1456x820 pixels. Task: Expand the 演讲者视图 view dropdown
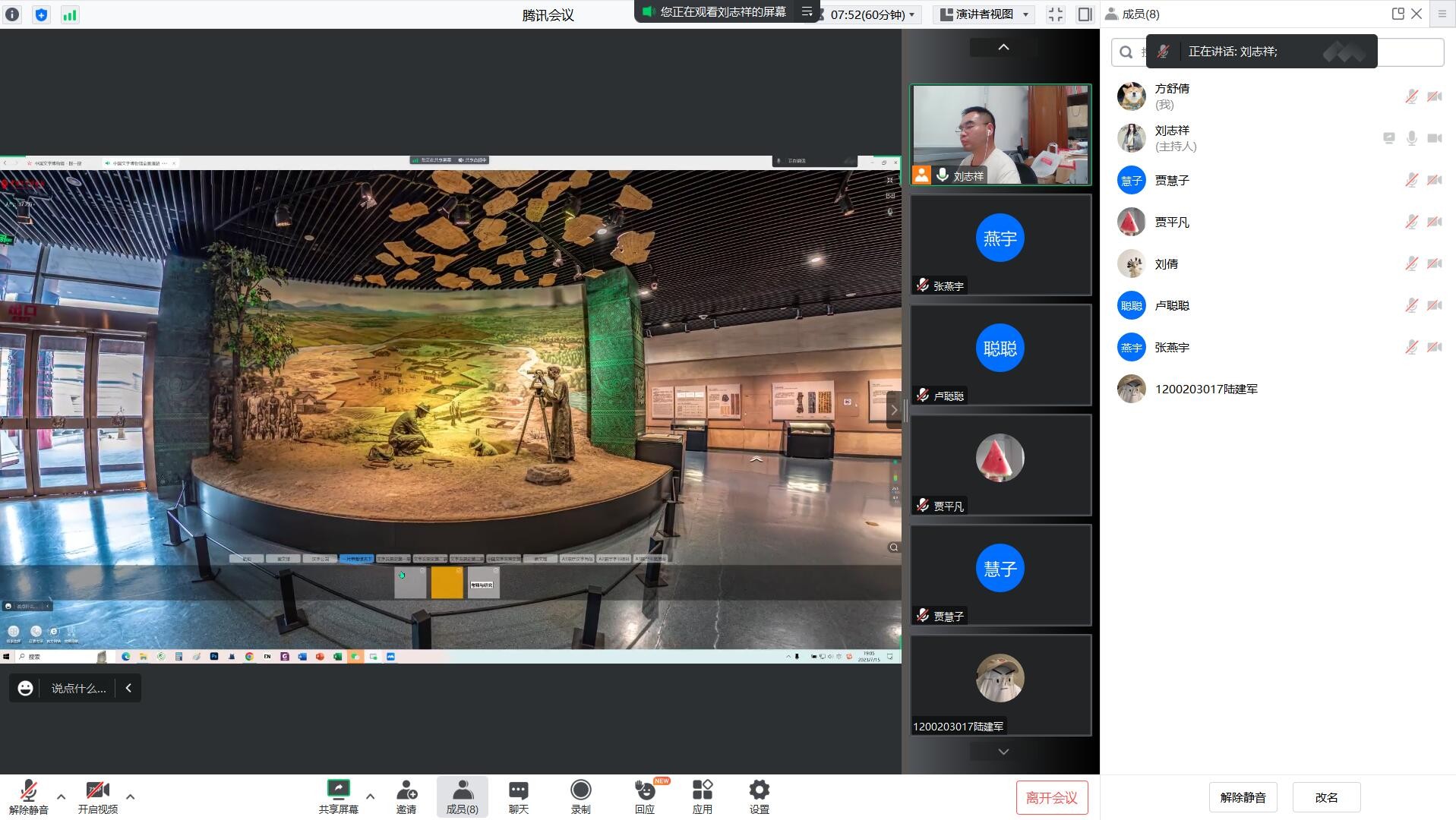point(984,14)
